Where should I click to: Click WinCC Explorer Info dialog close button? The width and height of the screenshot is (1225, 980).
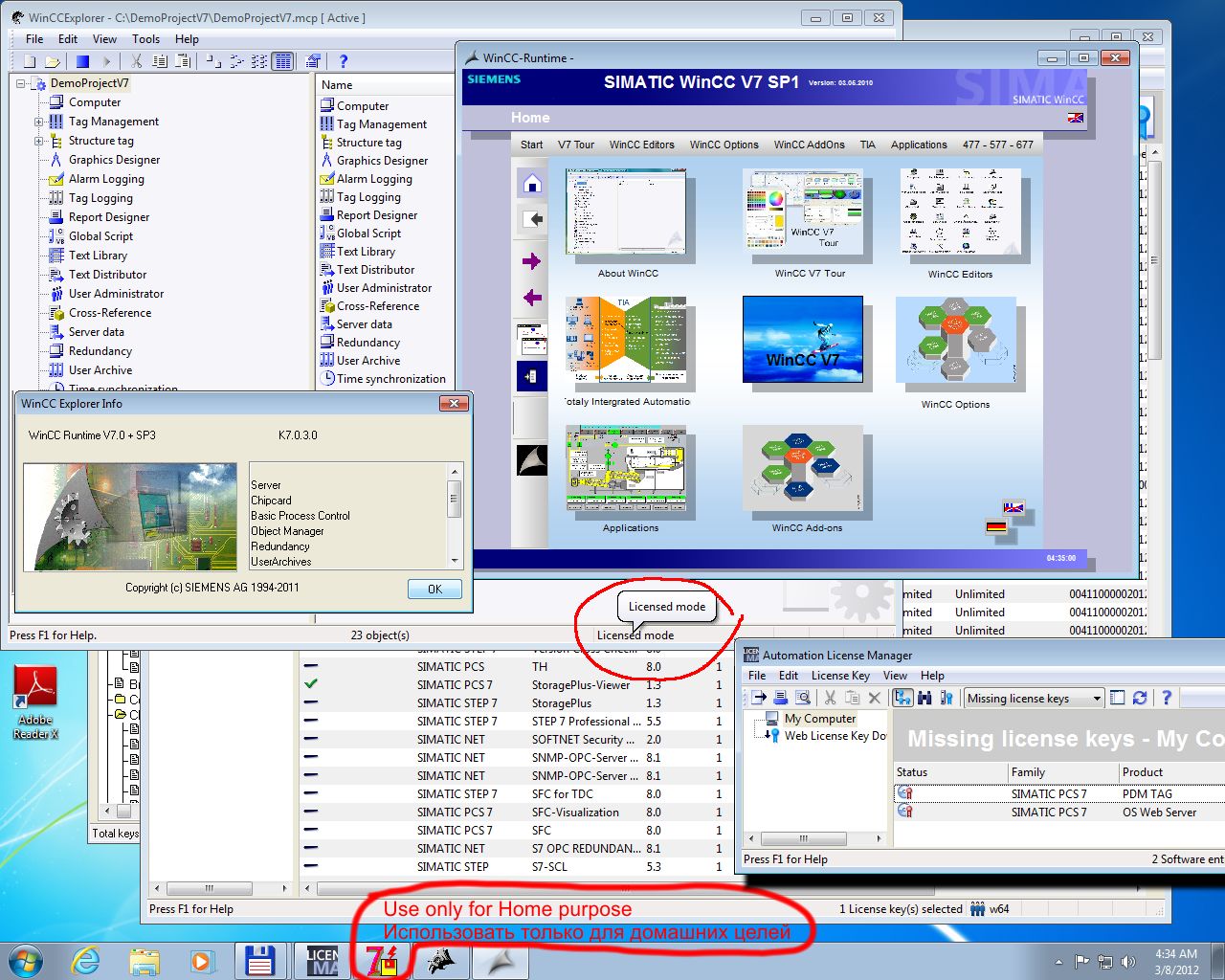[454, 403]
